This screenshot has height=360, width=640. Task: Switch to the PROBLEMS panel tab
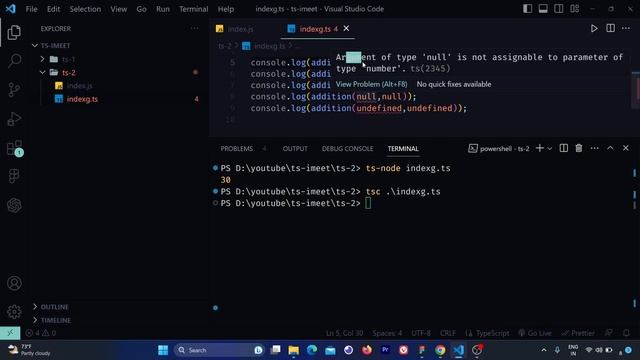click(x=236, y=149)
